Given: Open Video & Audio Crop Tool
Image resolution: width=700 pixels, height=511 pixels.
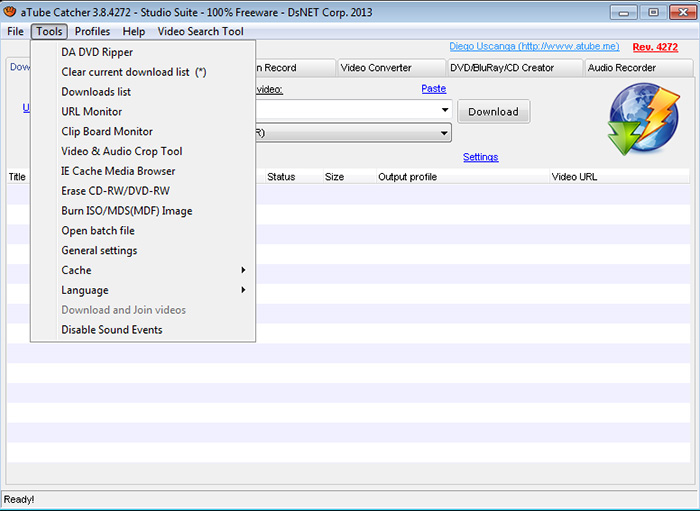Looking at the screenshot, I should tap(143, 151).
